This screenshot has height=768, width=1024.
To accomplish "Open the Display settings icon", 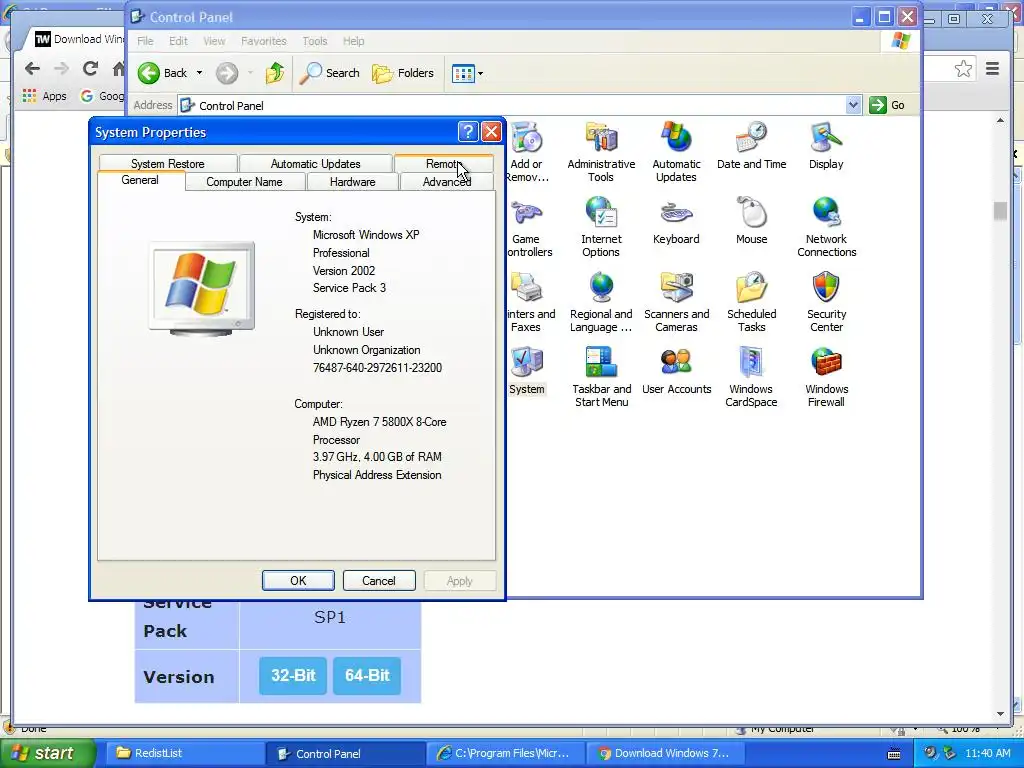I will pos(826,145).
